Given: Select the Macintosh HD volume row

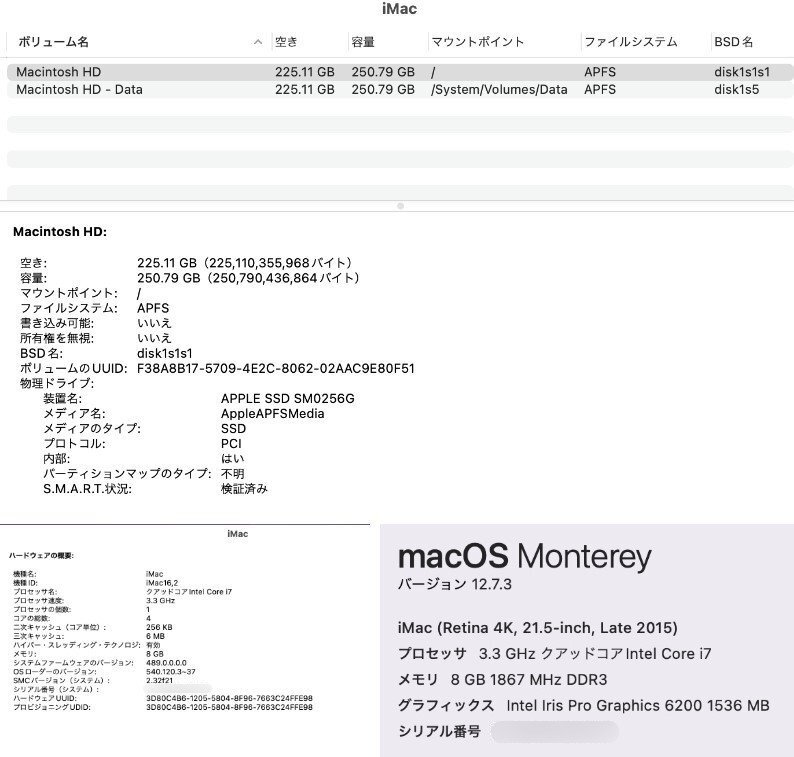Looking at the screenshot, I should 400,72.
